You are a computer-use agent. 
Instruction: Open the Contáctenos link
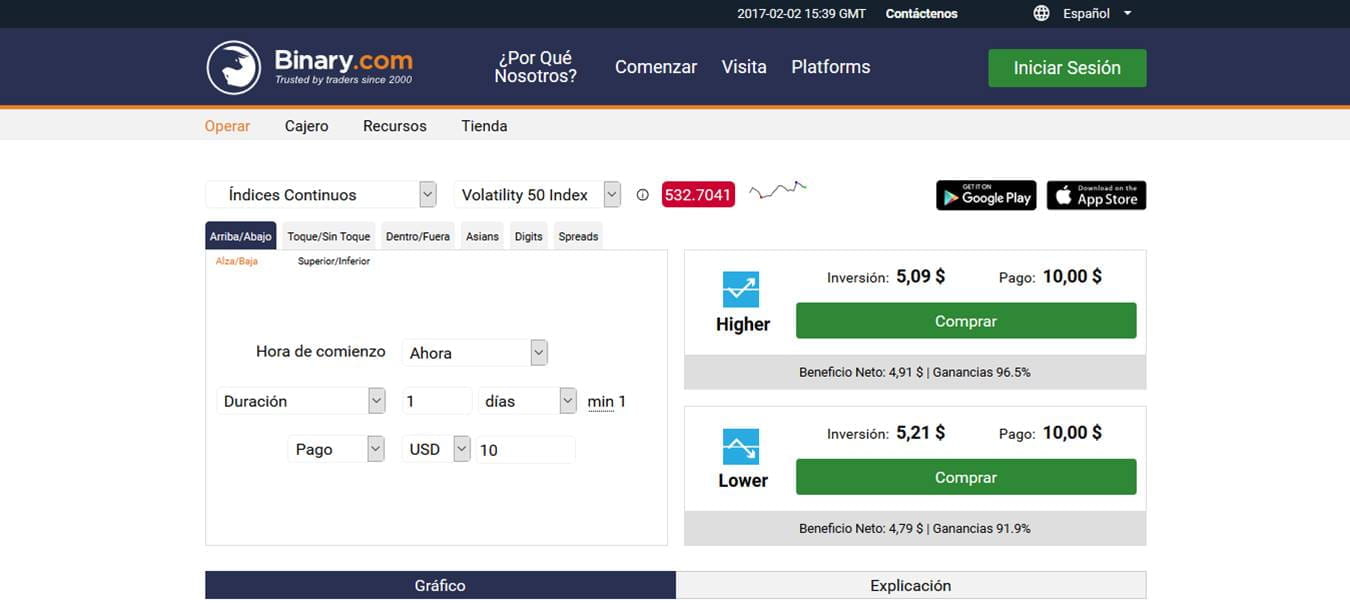point(921,14)
